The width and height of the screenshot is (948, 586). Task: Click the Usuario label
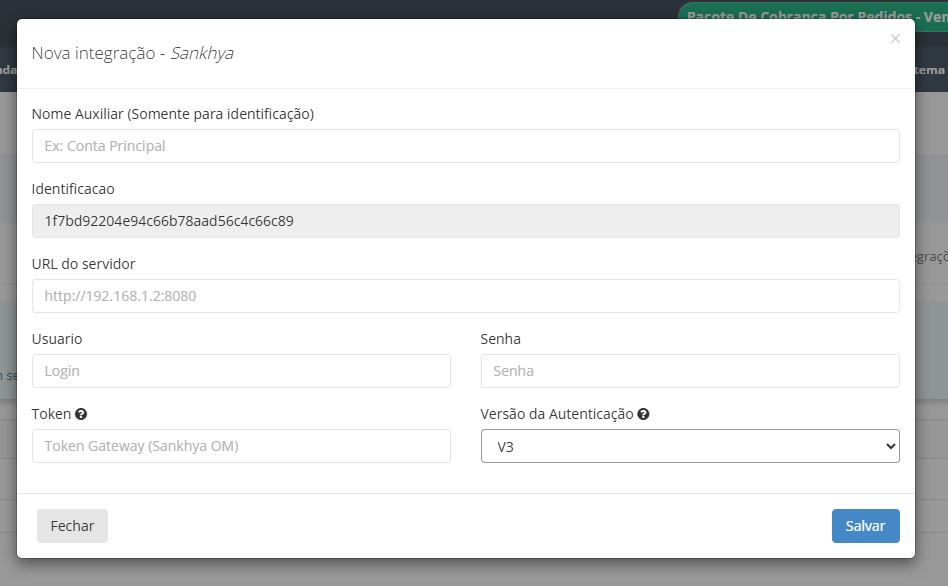[x=57, y=339]
